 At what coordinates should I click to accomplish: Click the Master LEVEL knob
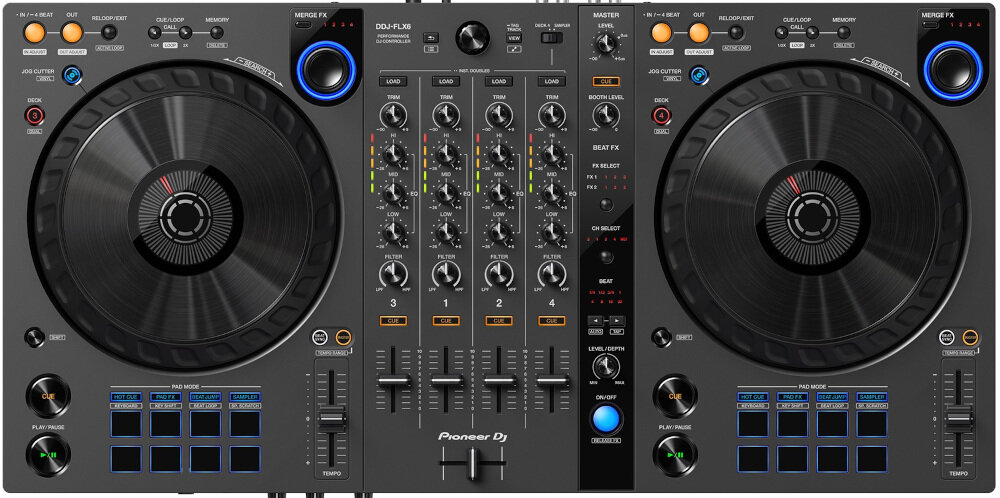click(x=606, y=44)
